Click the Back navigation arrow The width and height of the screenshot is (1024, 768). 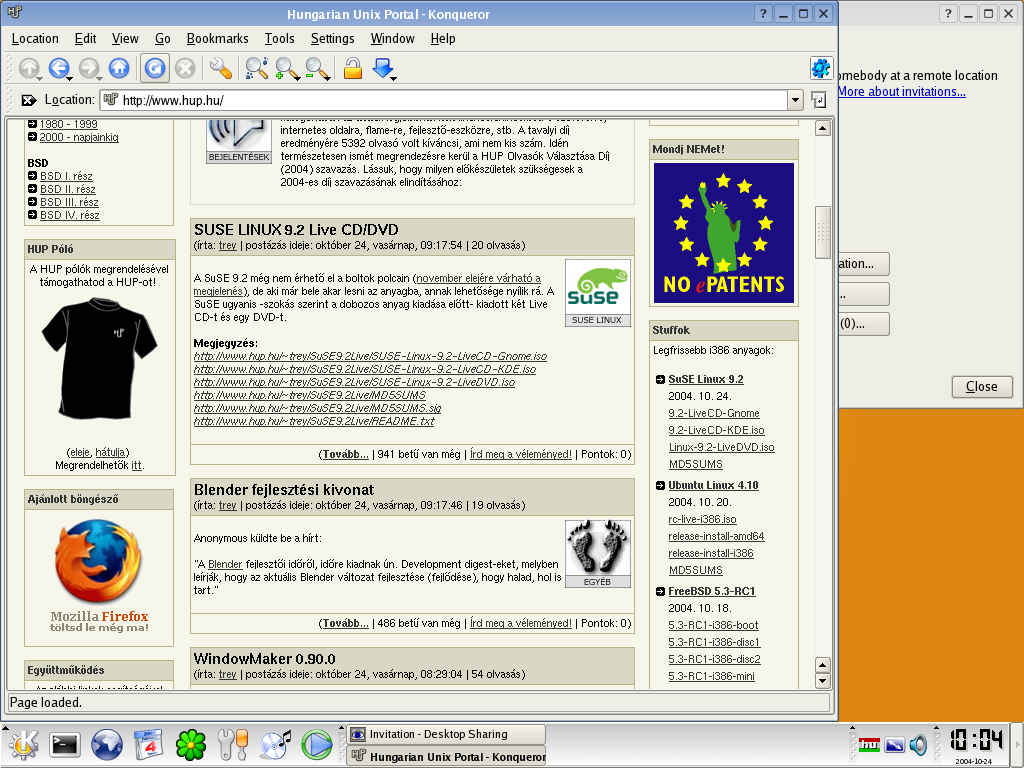coord(59,68)
